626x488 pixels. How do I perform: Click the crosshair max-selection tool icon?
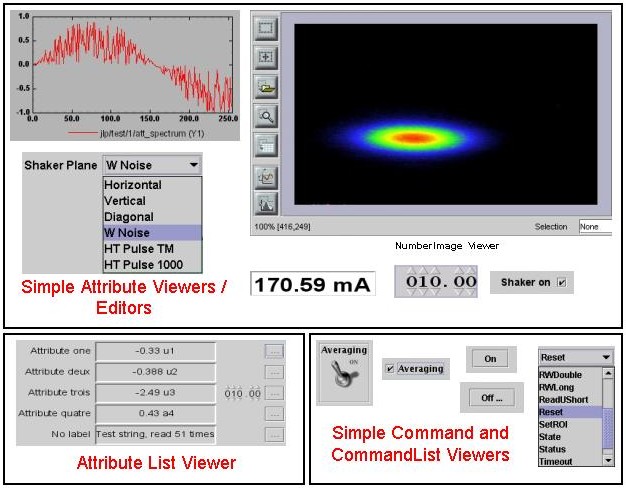[x=265, y=58]
